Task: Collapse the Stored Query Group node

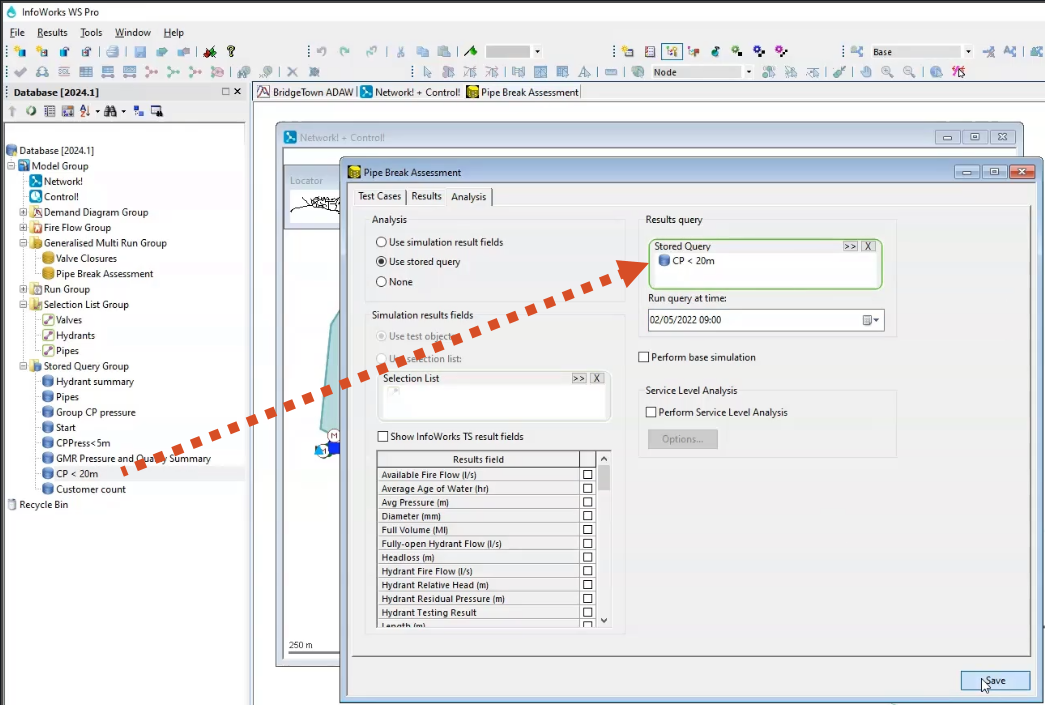Action: pos(23,366)
